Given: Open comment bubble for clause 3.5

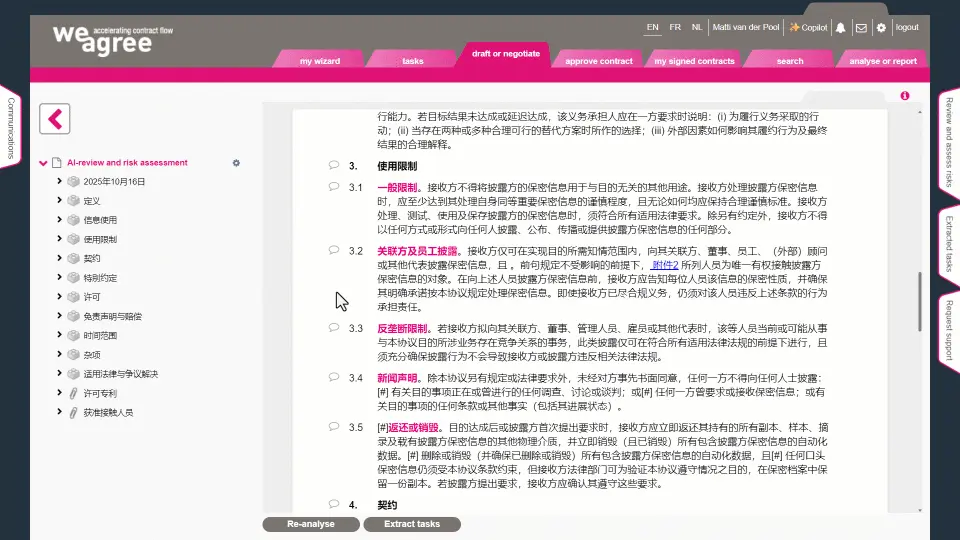Looking at the screenshot, I should coord(334,427).
